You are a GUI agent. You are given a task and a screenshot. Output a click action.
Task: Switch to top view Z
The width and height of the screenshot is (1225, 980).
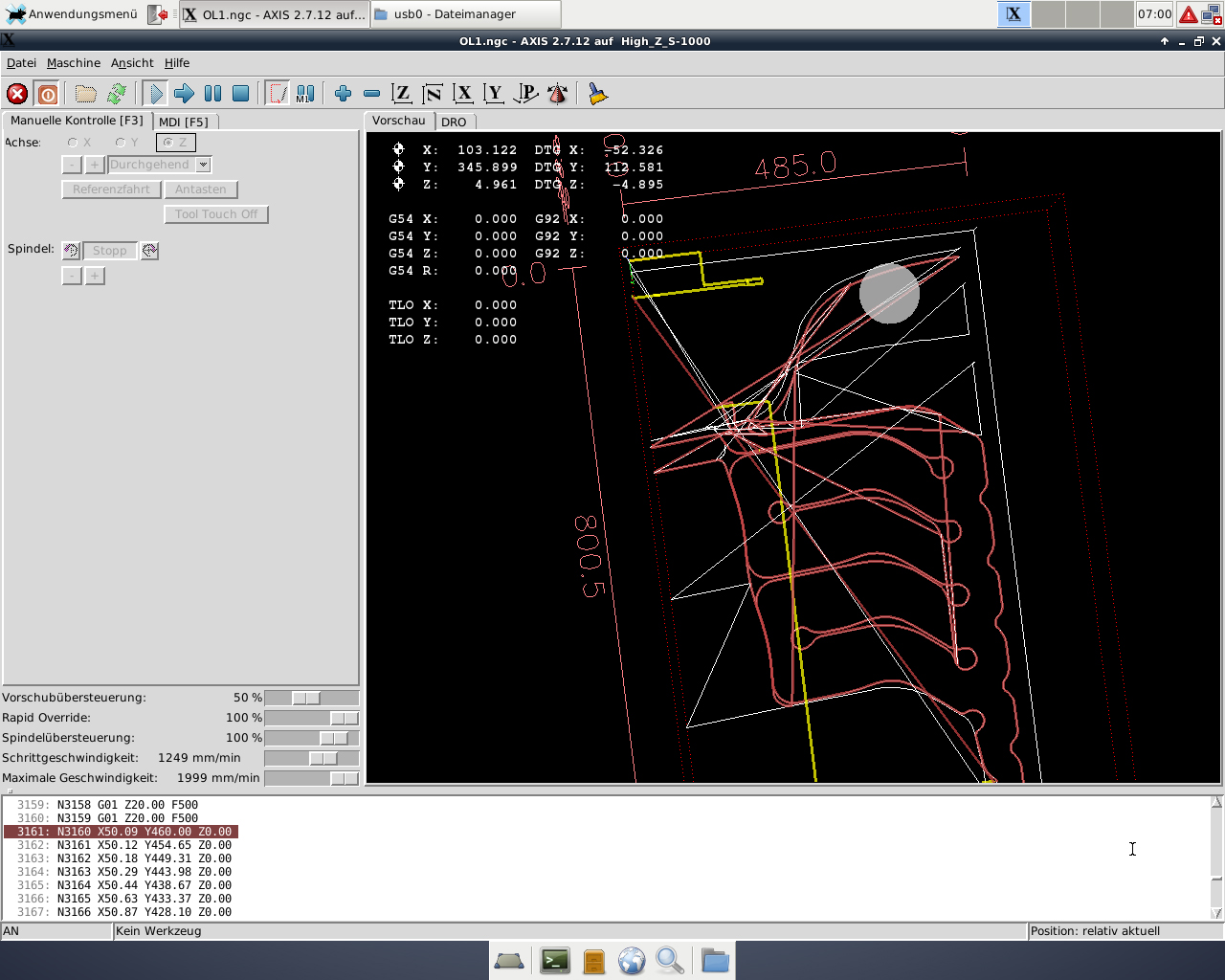[x=402, y=94]
